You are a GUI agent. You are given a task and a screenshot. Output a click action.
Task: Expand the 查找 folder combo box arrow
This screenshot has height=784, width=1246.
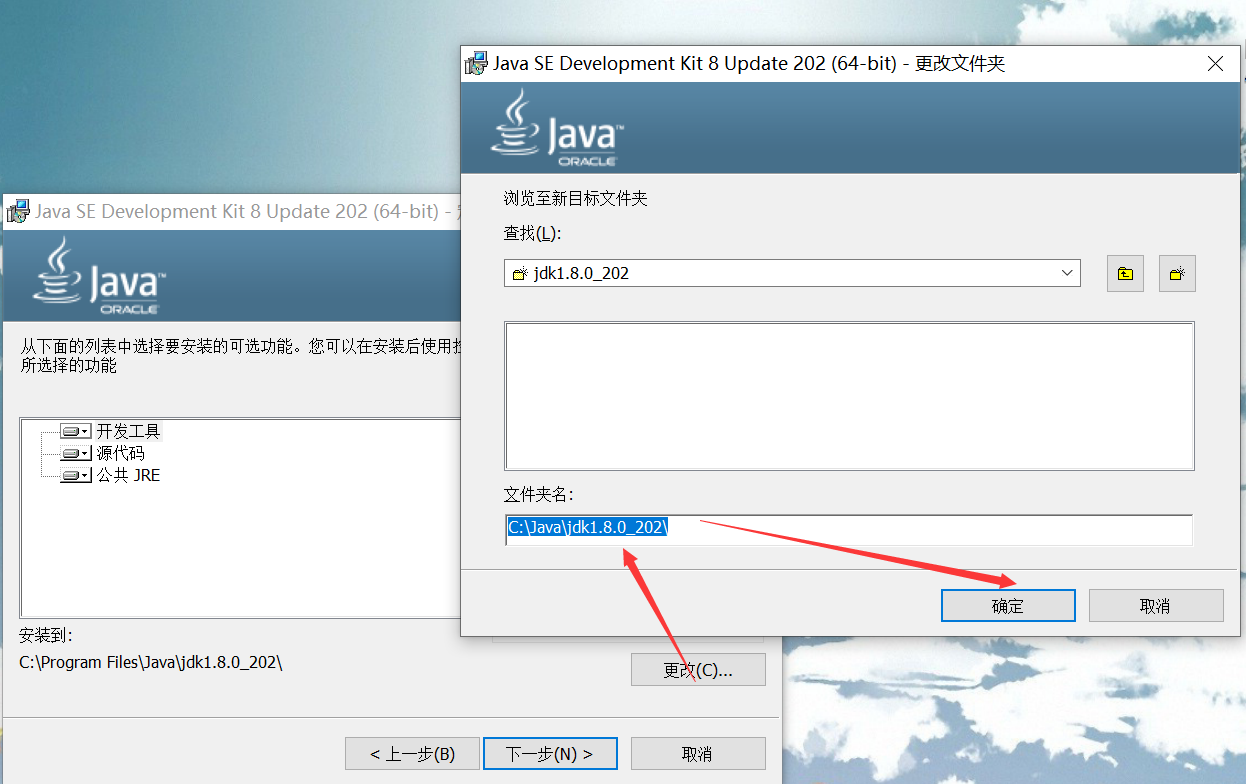1068,273
